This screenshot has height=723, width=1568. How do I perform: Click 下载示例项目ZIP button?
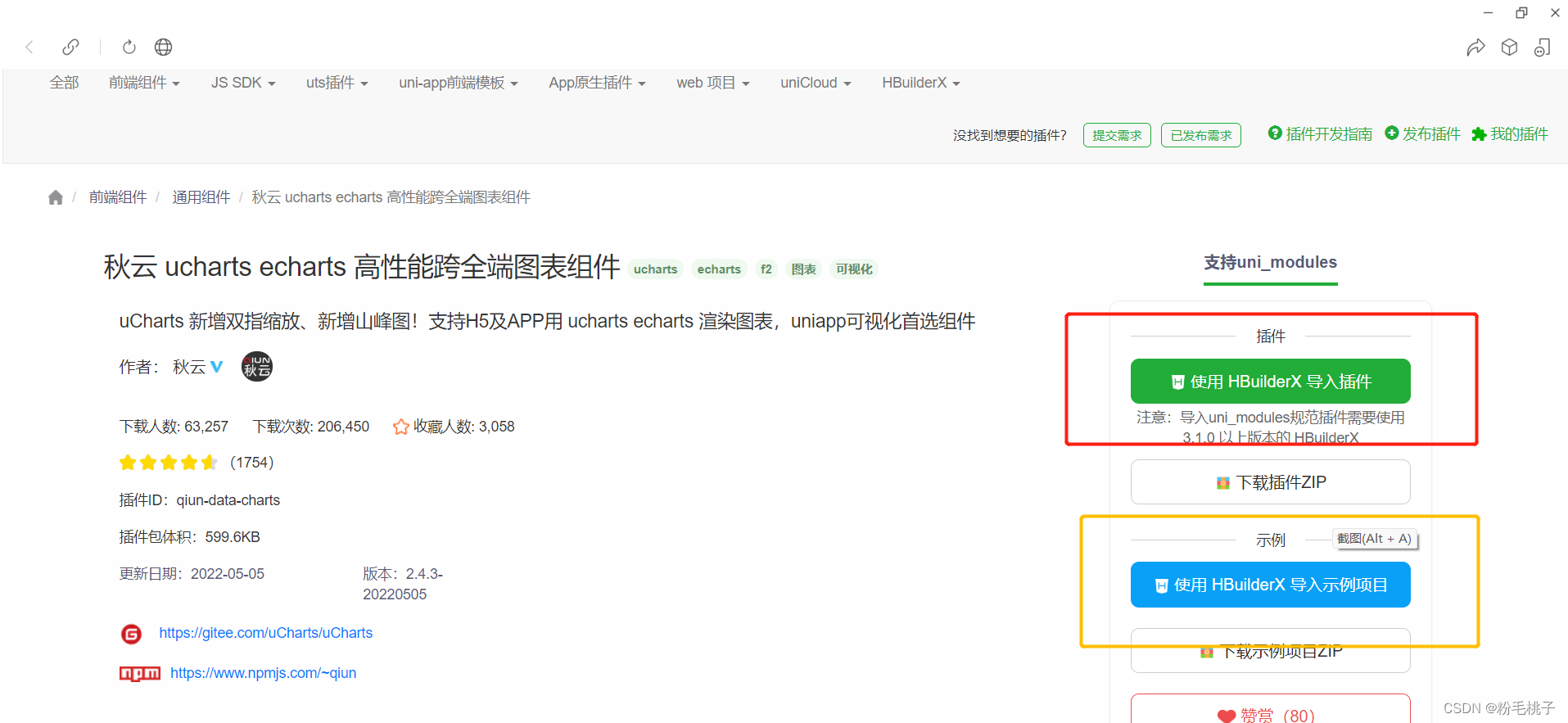[1270, 651]
